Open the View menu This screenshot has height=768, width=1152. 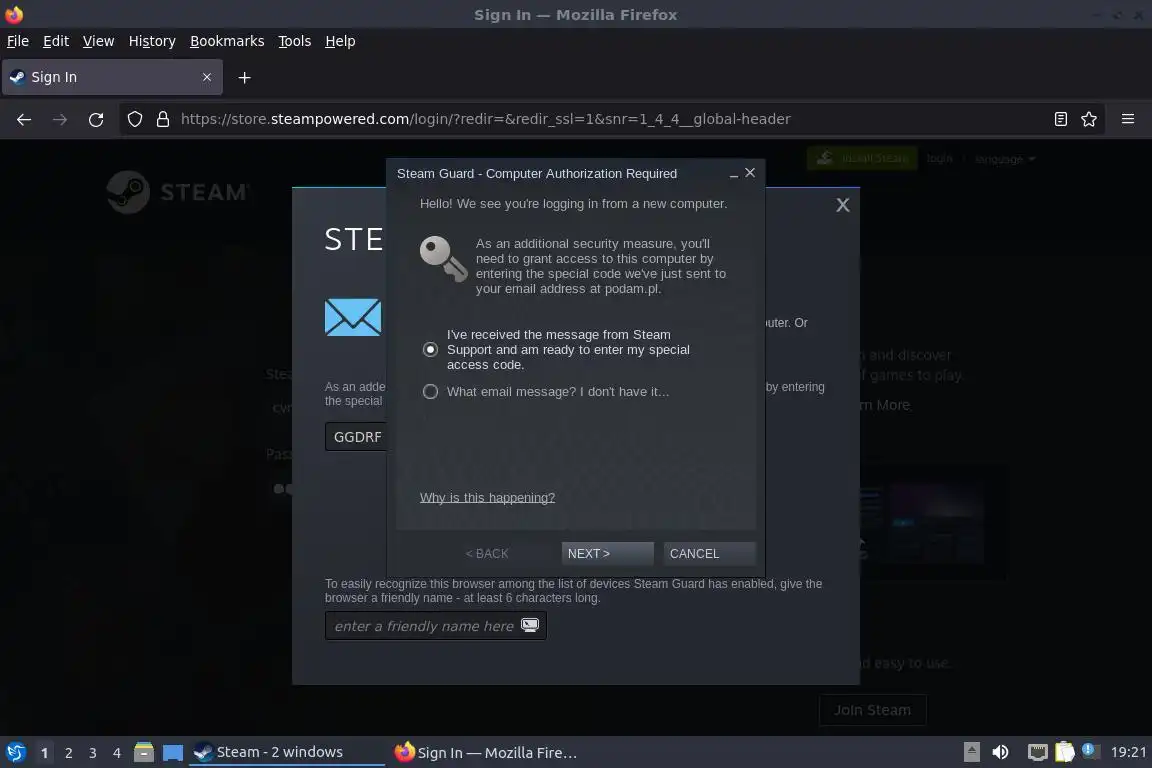[98, 41]
